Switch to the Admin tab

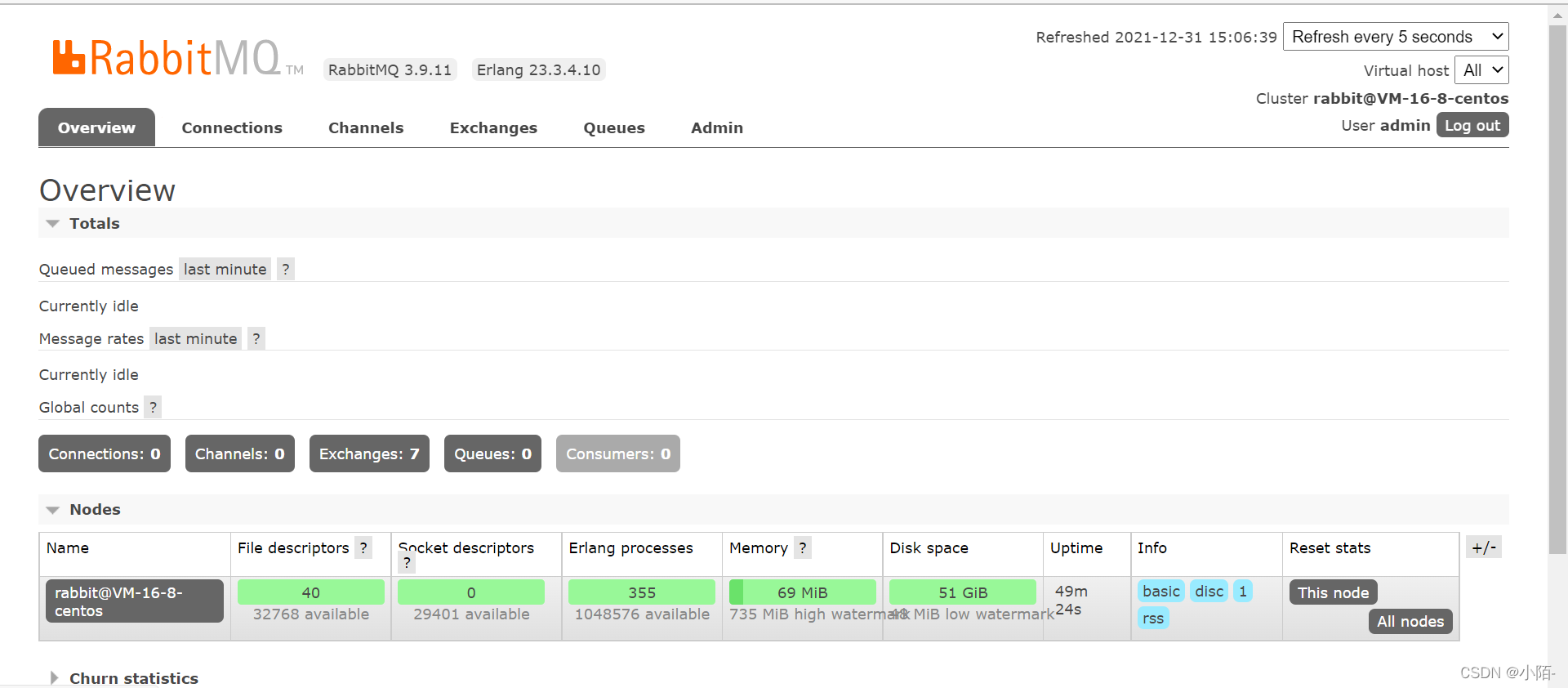coord(717,127)
